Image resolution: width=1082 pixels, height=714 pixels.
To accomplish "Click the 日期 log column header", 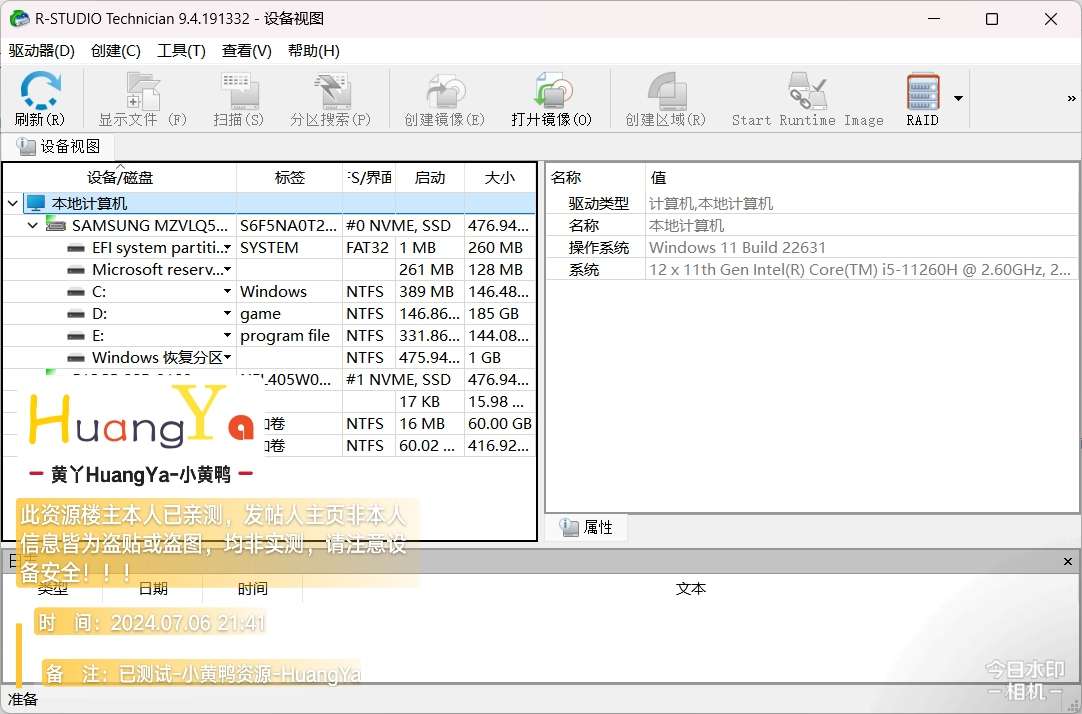I will [153, 588].
